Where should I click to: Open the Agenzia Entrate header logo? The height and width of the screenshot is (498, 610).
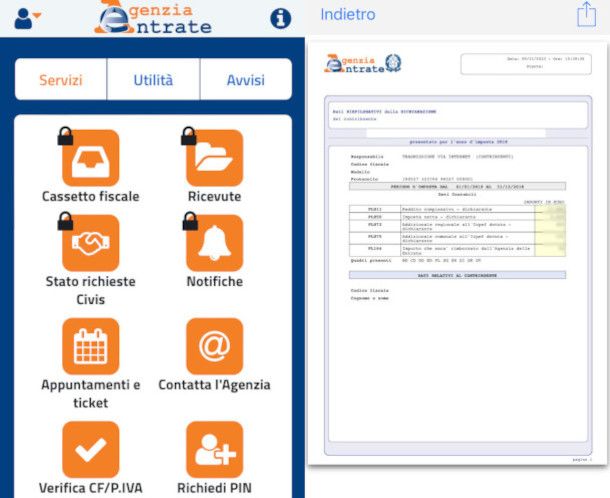click(x=153, y=17)
